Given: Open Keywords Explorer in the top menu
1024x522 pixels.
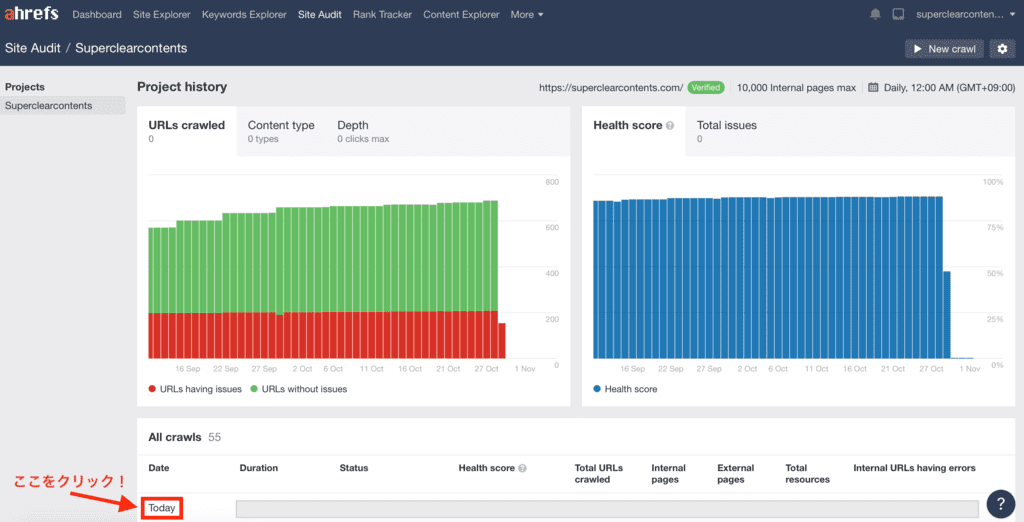Looking at the screenshot, I should (245, 15).
